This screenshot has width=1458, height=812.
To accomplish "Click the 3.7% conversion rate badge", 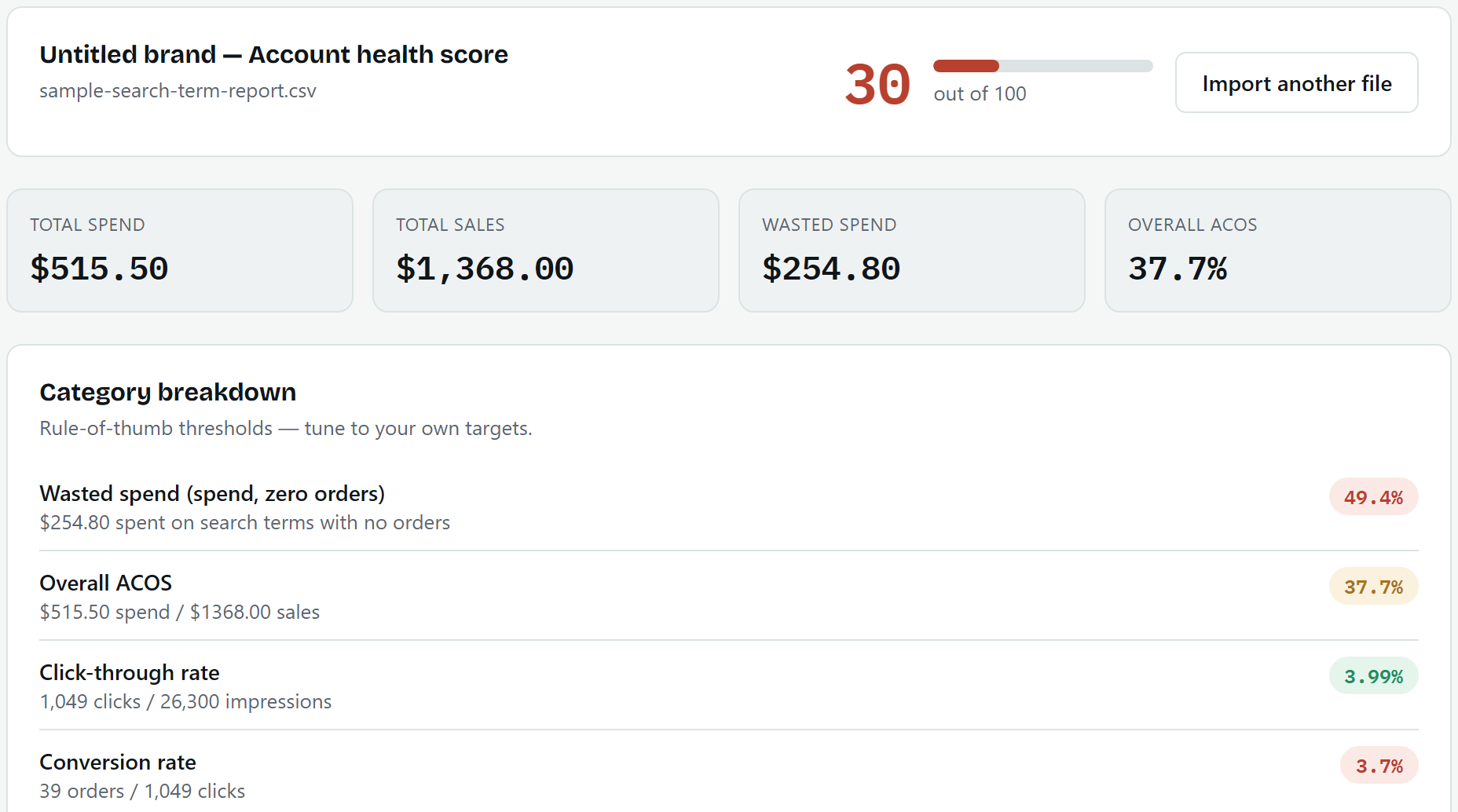I will pyautogui.click(x=1379, y=766).
